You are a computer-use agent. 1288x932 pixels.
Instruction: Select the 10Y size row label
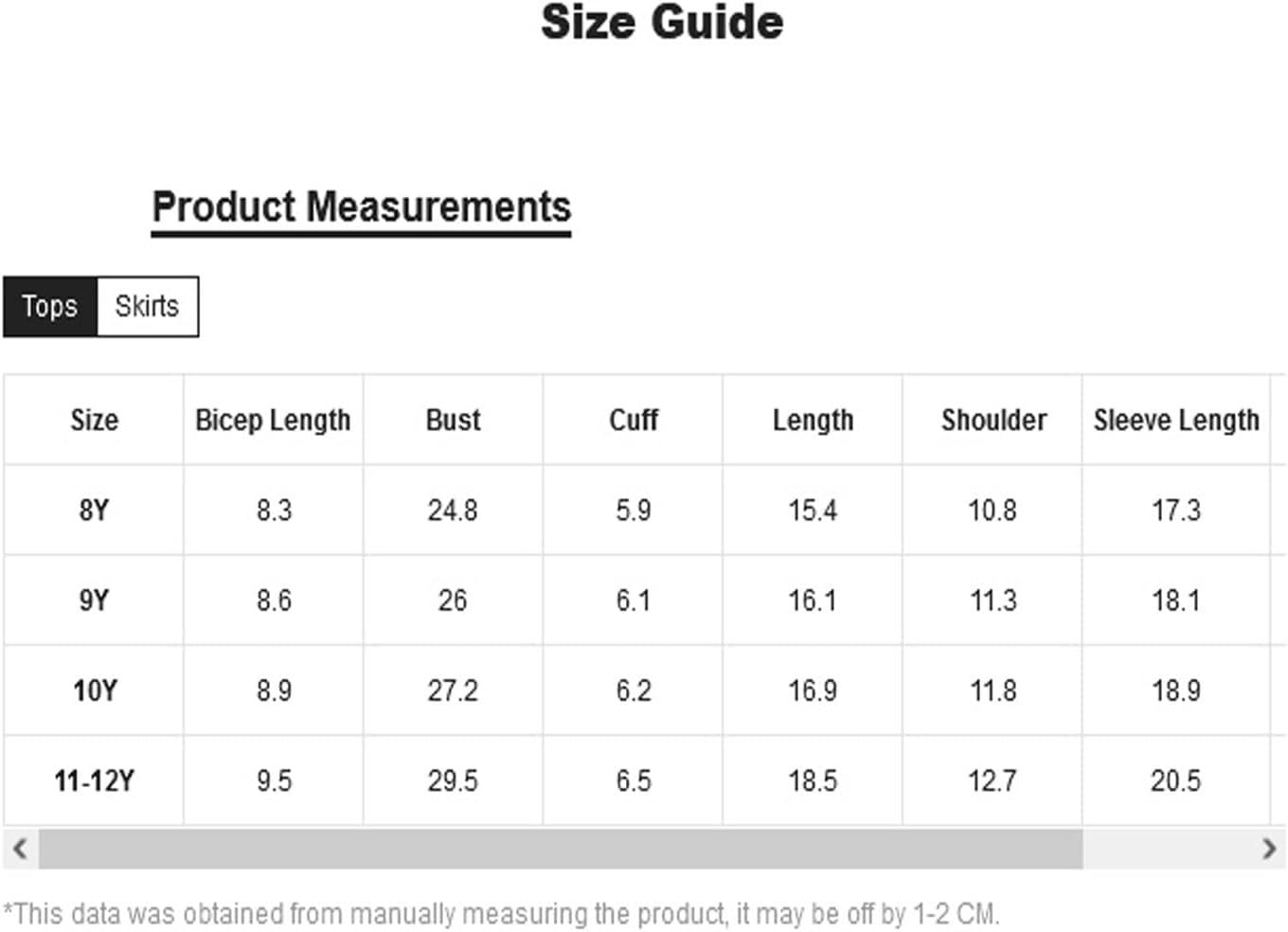pyautogui.click(x=94, y=690)
